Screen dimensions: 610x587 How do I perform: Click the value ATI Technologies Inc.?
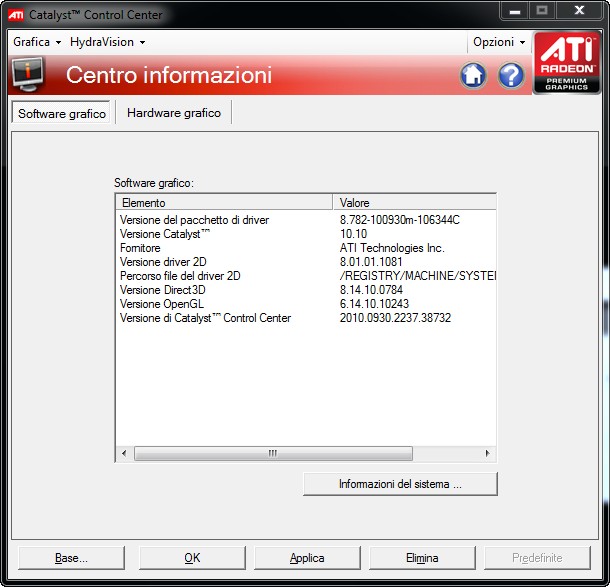click(392, 248)
